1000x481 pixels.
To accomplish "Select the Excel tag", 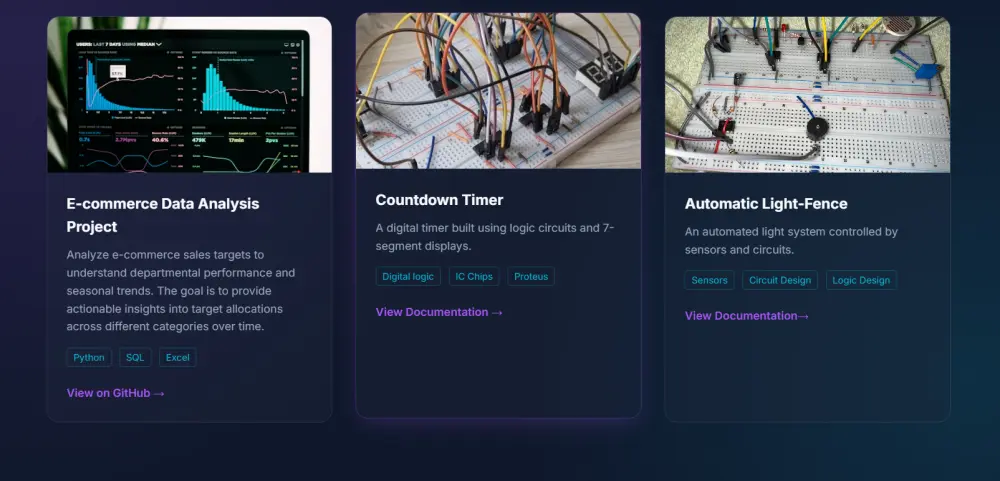I will [x=178, y=357].
